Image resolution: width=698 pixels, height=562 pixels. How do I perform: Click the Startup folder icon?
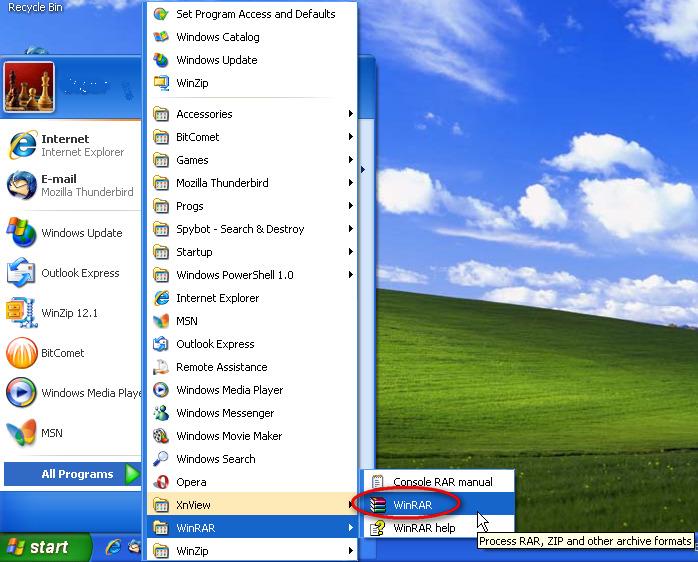point(161,252)
